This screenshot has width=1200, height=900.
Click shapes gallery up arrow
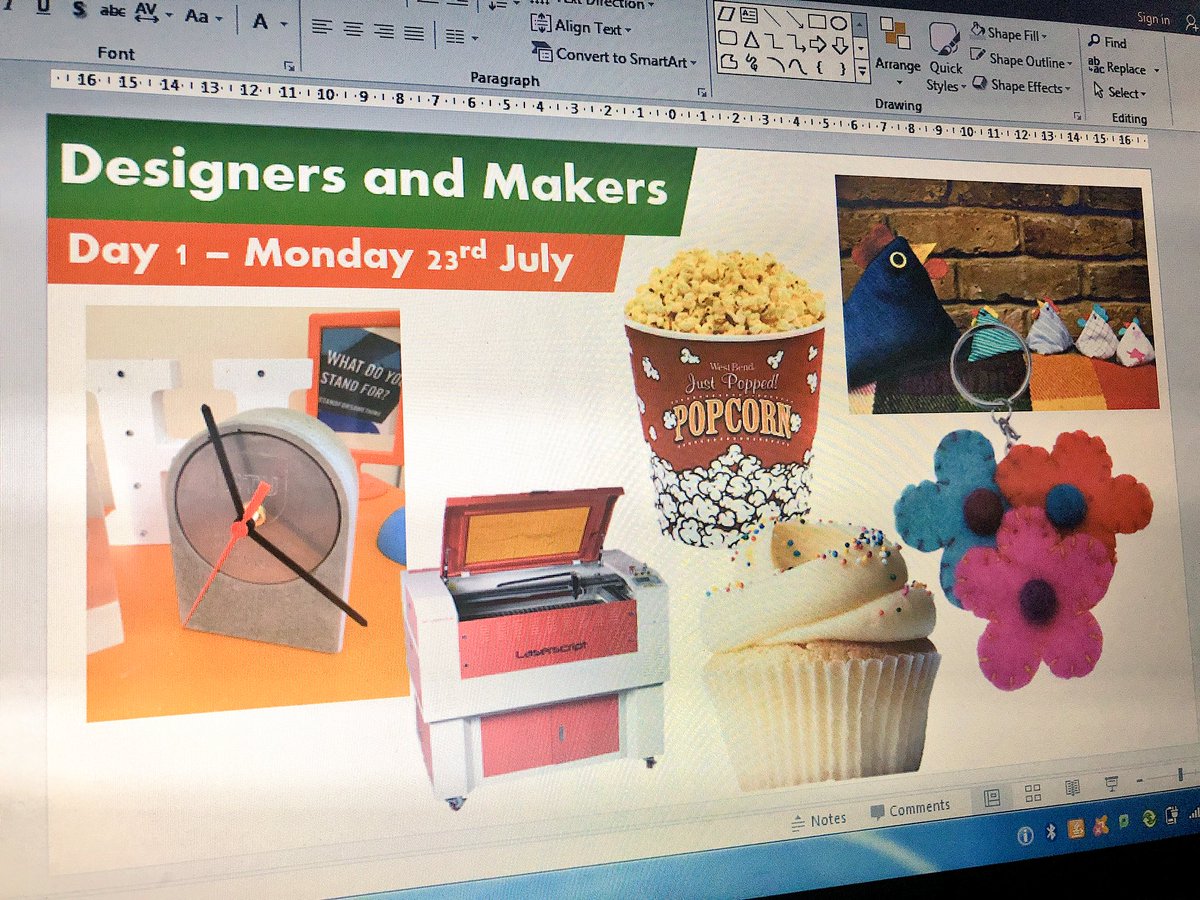coord(862,24)
